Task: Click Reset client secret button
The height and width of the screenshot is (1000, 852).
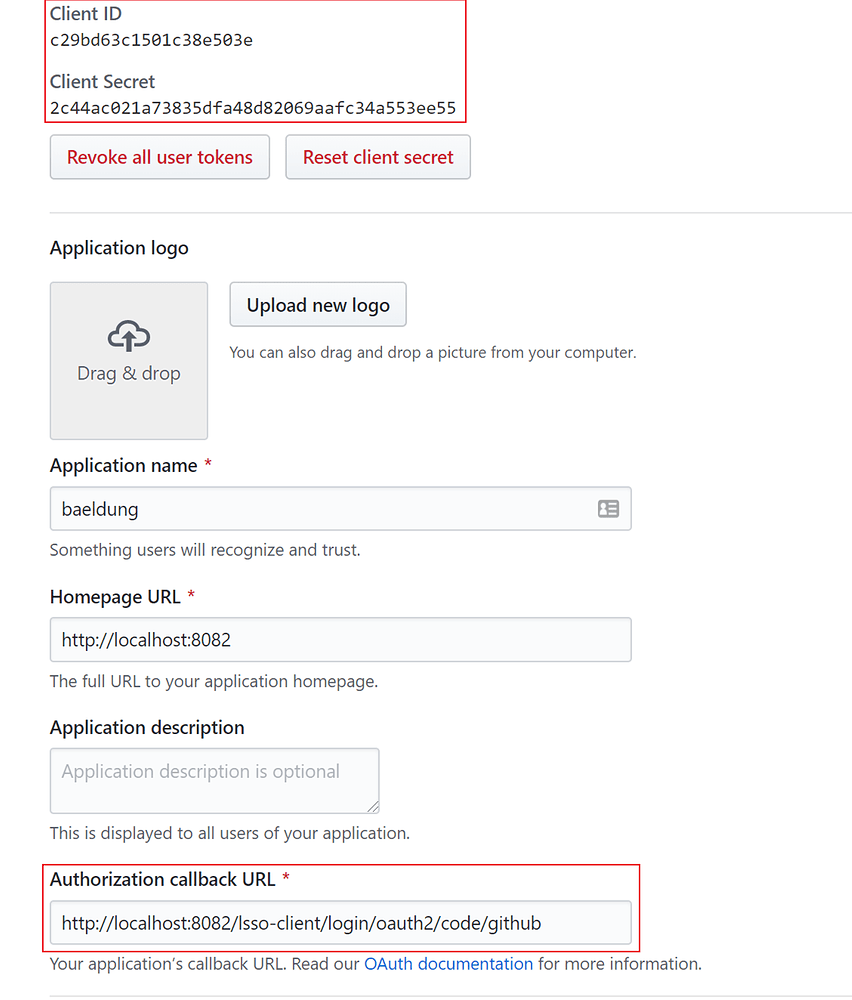Action: [378, 157]
